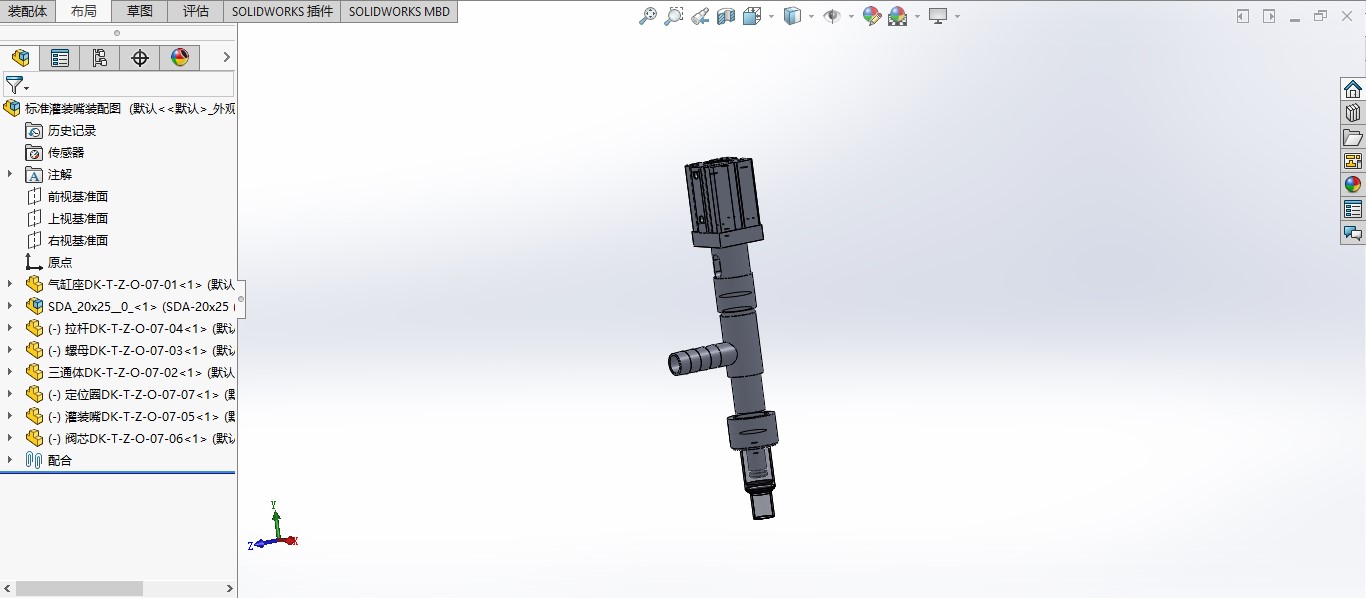The width and height of the screenshot is (1366, 598).
Task: Open the PropertyManager panel tab
Action: click(x=60, y=58)
